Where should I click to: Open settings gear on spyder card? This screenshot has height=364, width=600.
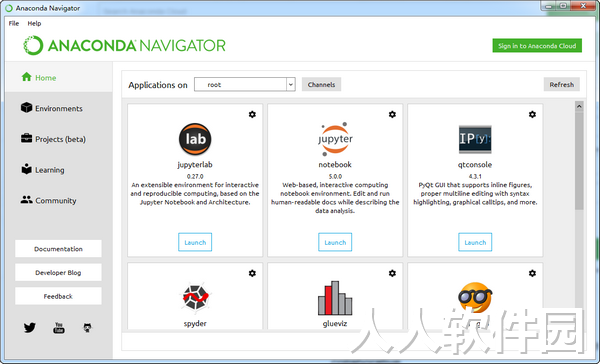[252, 273]
